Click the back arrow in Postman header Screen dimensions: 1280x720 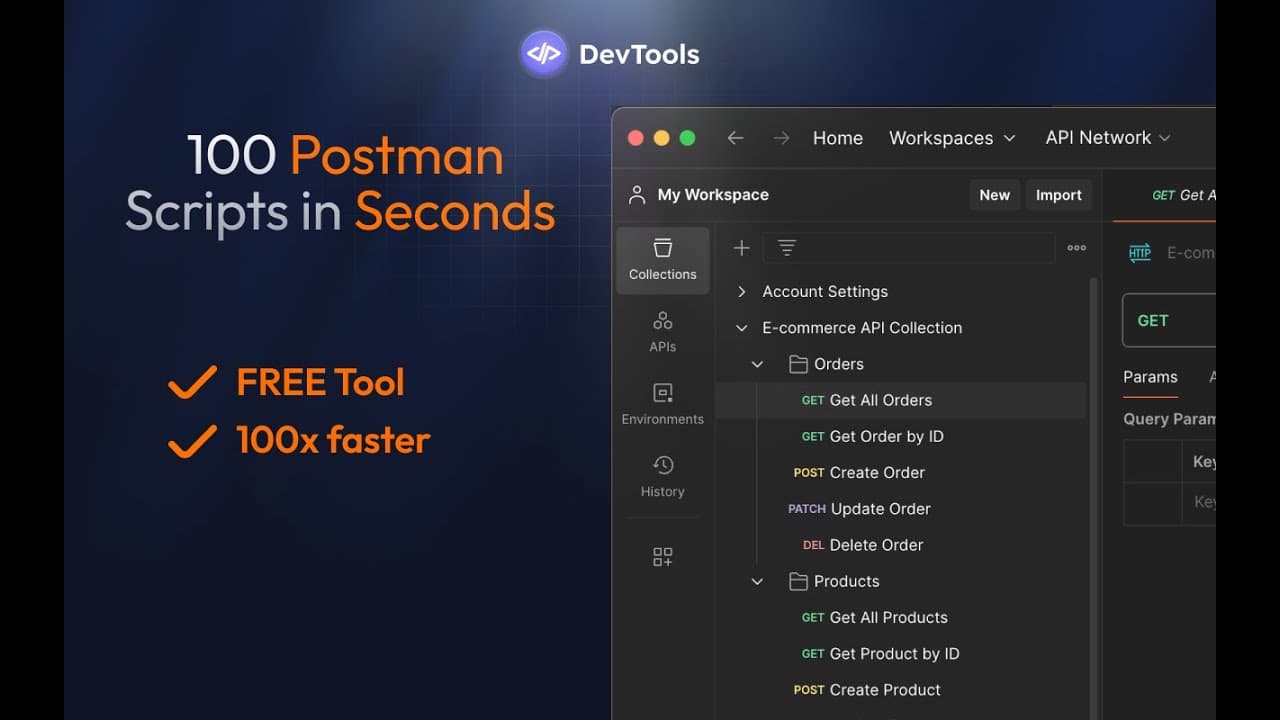pyautogui.click(x=735, y=138)
